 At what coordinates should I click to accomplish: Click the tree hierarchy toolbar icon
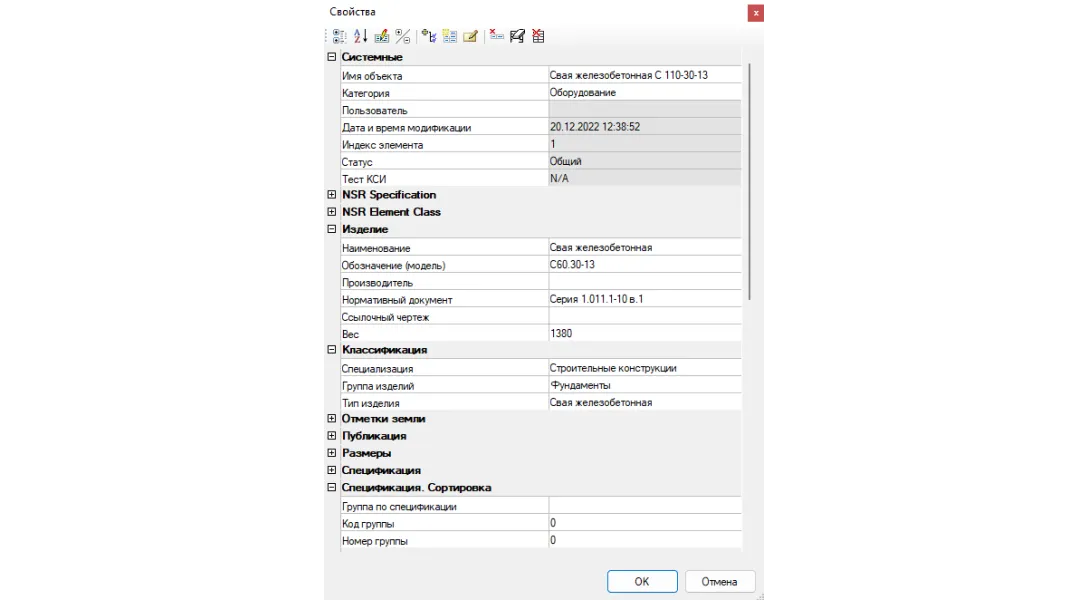tap(429, 36)
